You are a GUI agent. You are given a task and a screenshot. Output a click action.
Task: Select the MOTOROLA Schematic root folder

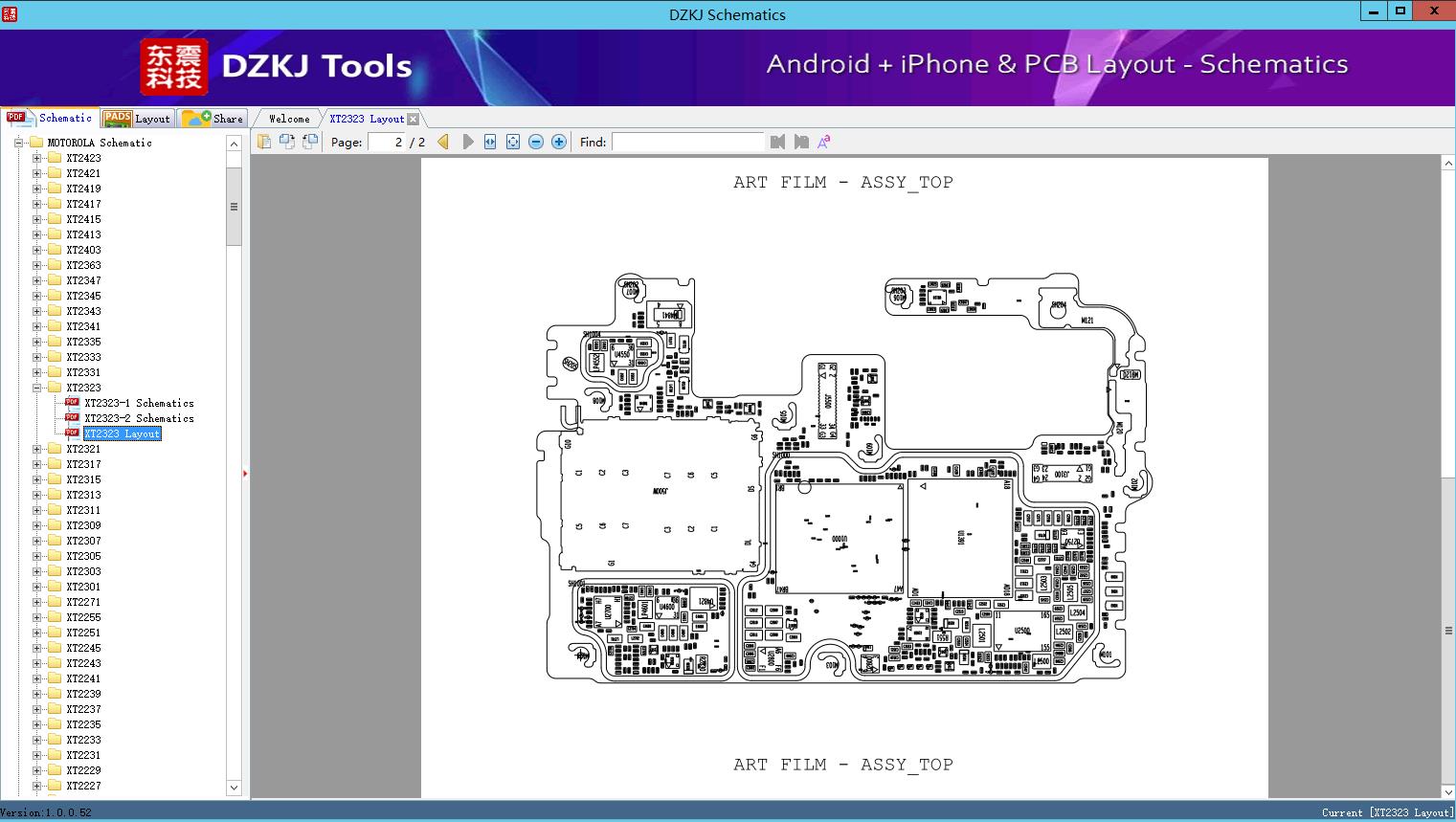point(100,143)
